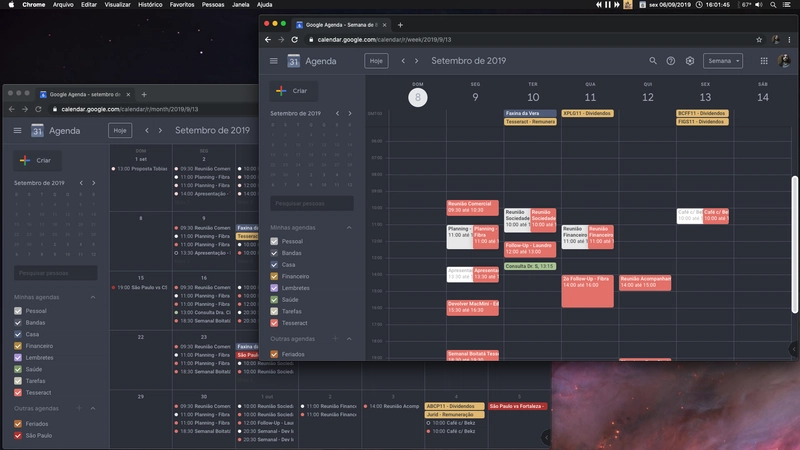Collapse Minhas agendas in back window

(x=93, y=297)
